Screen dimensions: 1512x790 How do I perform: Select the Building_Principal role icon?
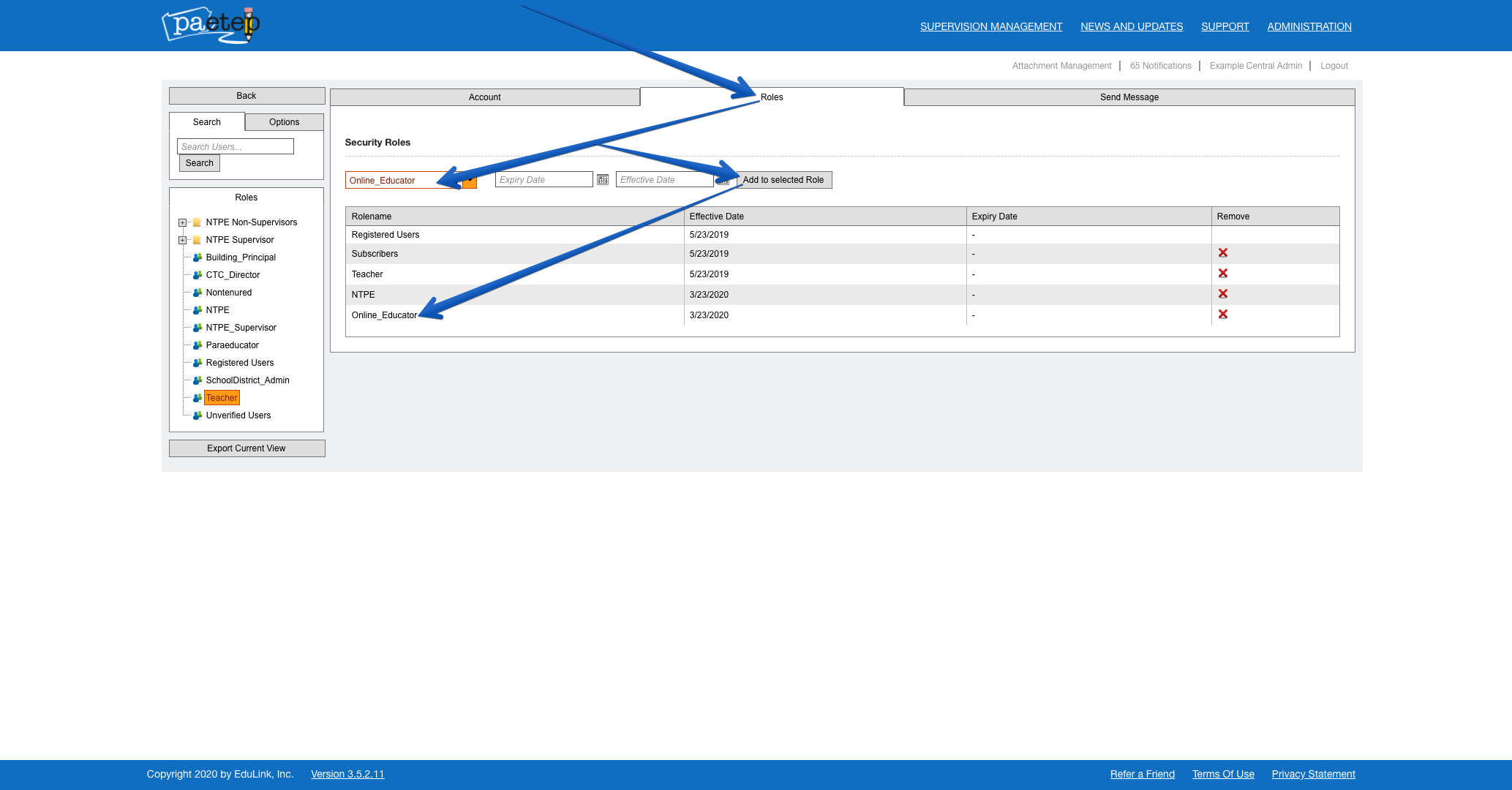coord(197,257)
